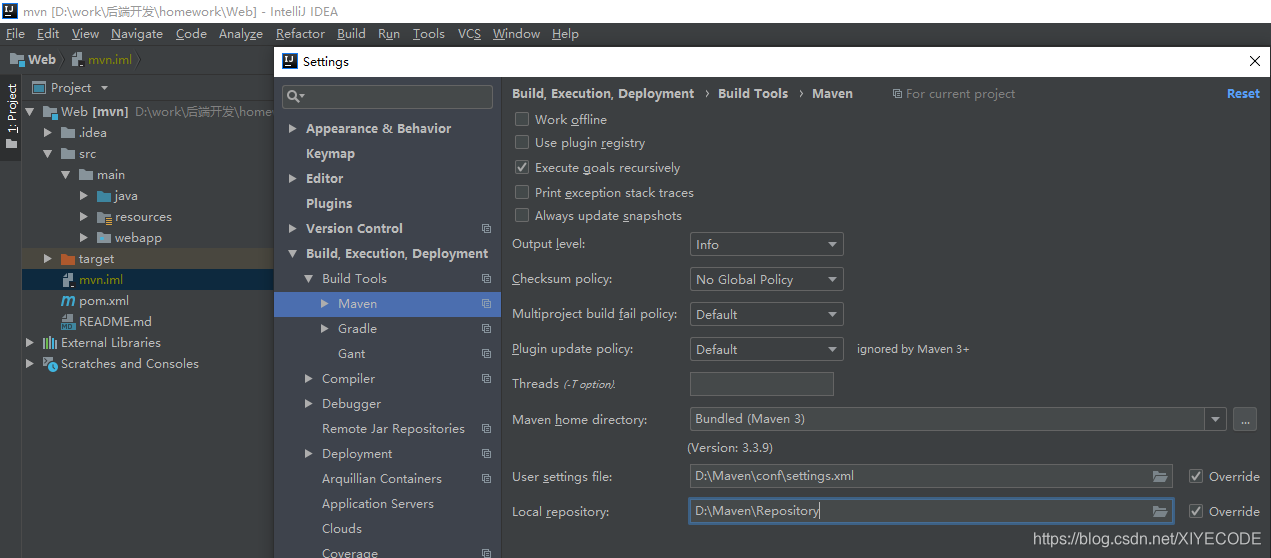Enable Always update snapshots checkbox
Viewport: 1271px width, 558px height.
[522, 216]
